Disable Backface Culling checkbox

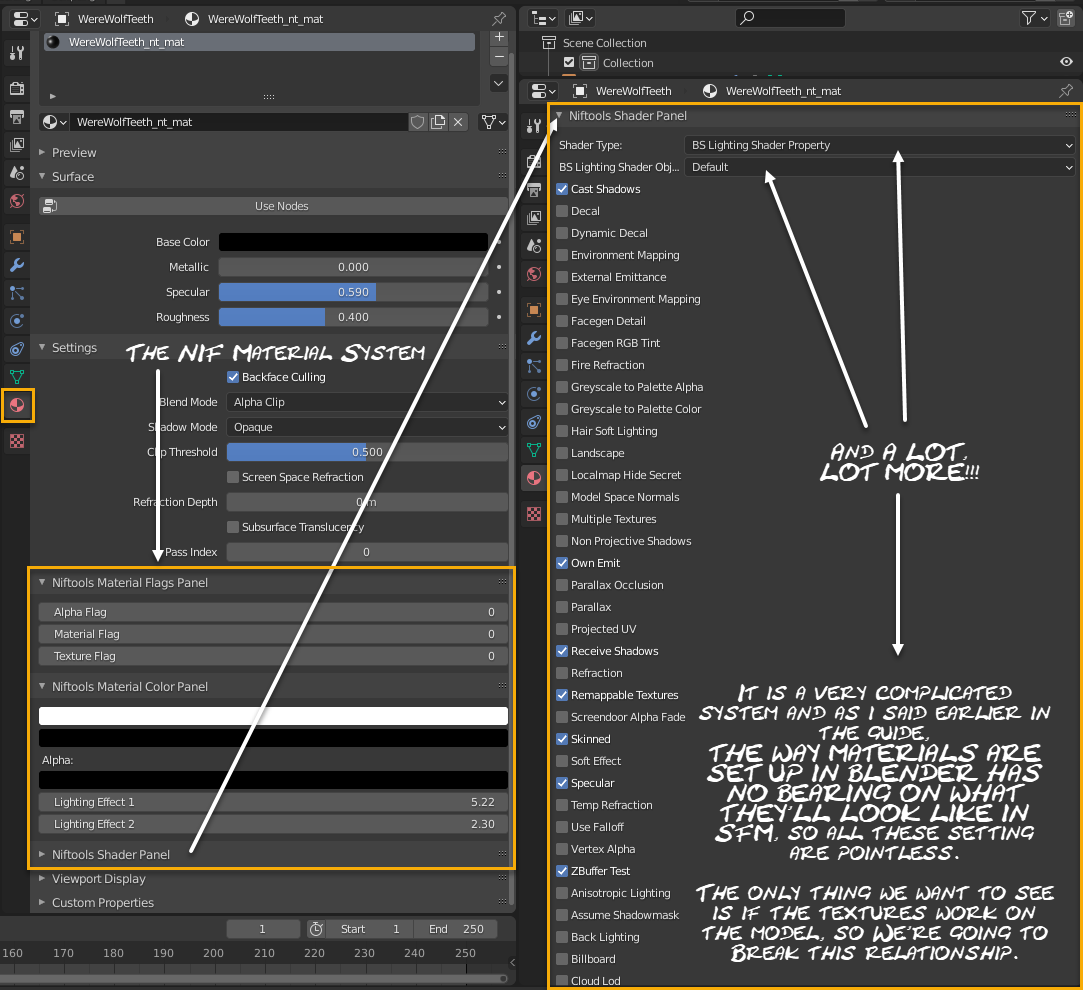pyautogui.click(x=233, y=377)
